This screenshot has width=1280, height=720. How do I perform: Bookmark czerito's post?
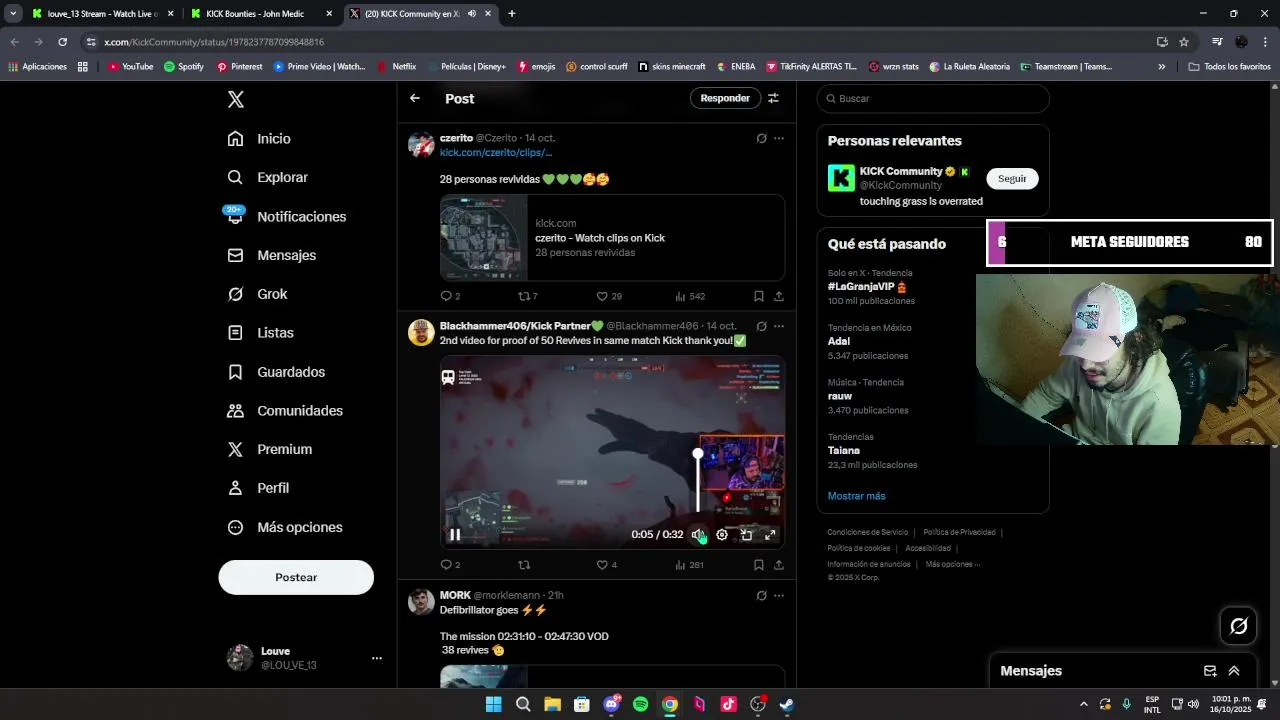pyautogui.click(x=759, y=296)
